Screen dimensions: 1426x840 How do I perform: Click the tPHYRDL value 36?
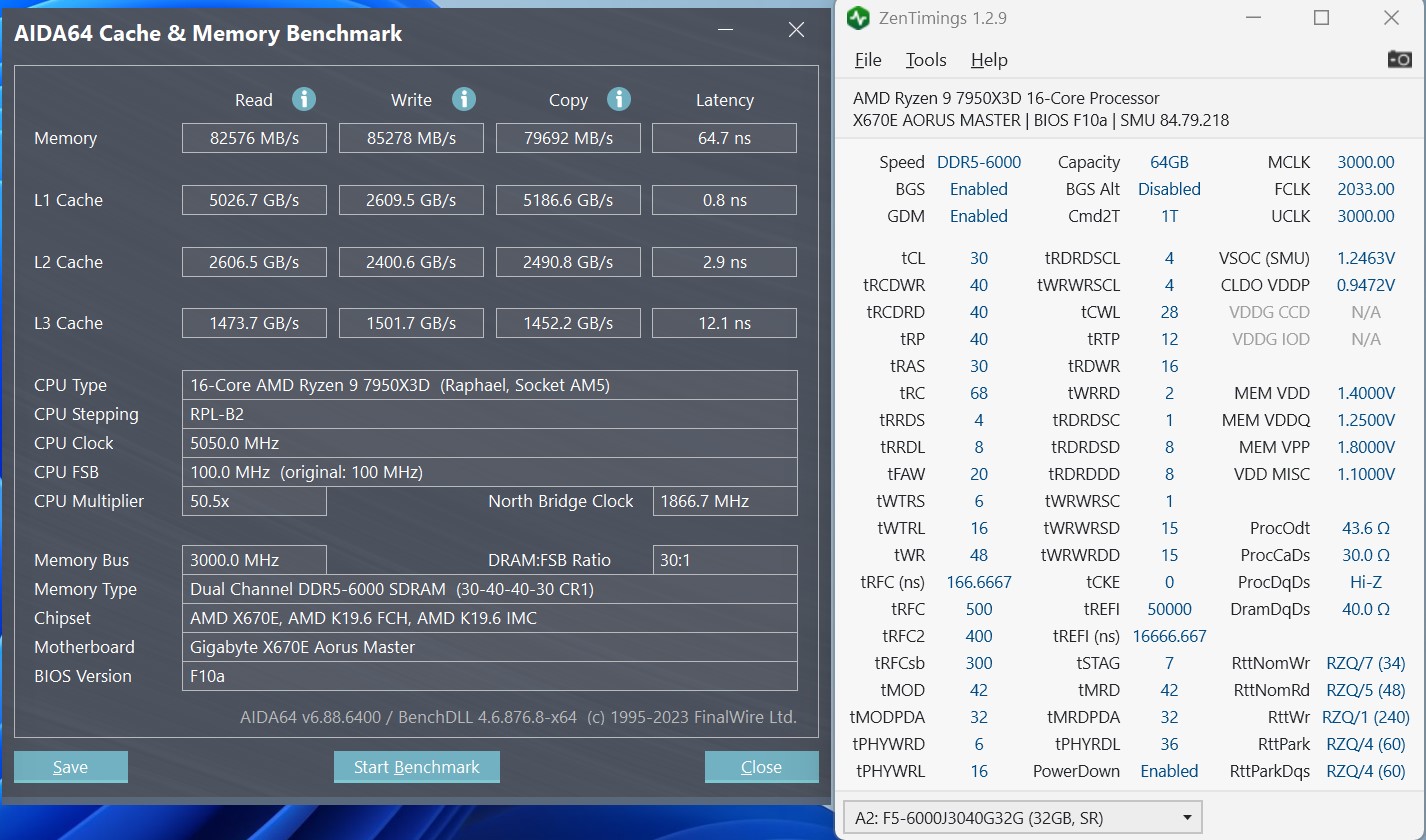(1169, 744)
